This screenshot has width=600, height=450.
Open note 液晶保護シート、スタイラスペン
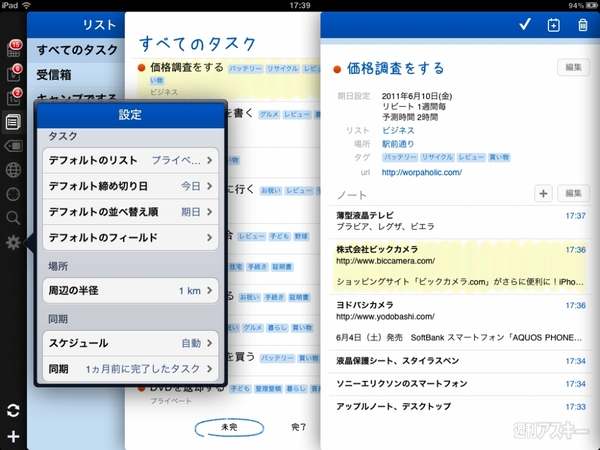tap(459, 361)
